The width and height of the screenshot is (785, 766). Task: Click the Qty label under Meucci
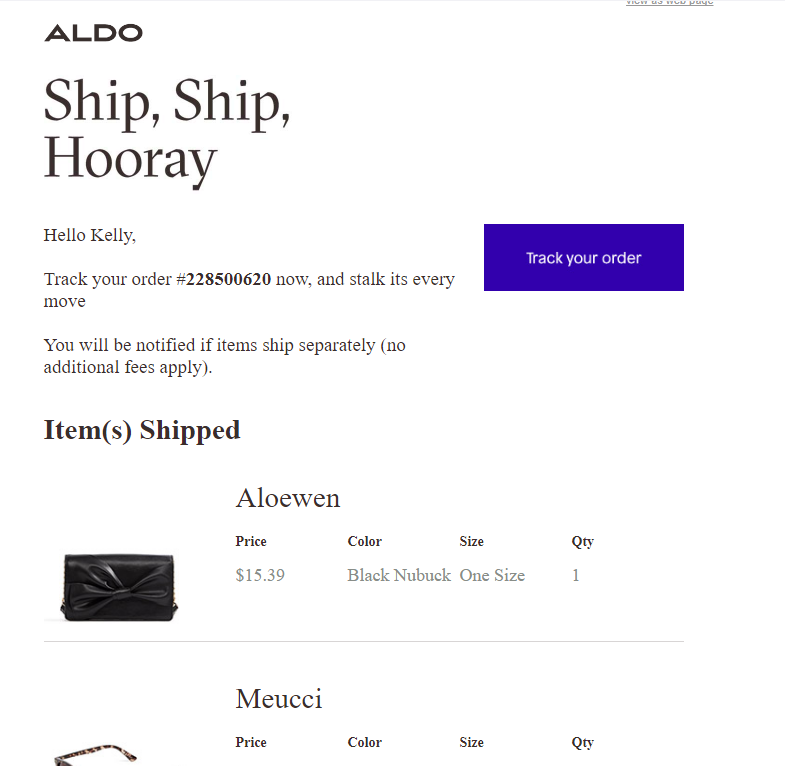[x=583, y=743]
